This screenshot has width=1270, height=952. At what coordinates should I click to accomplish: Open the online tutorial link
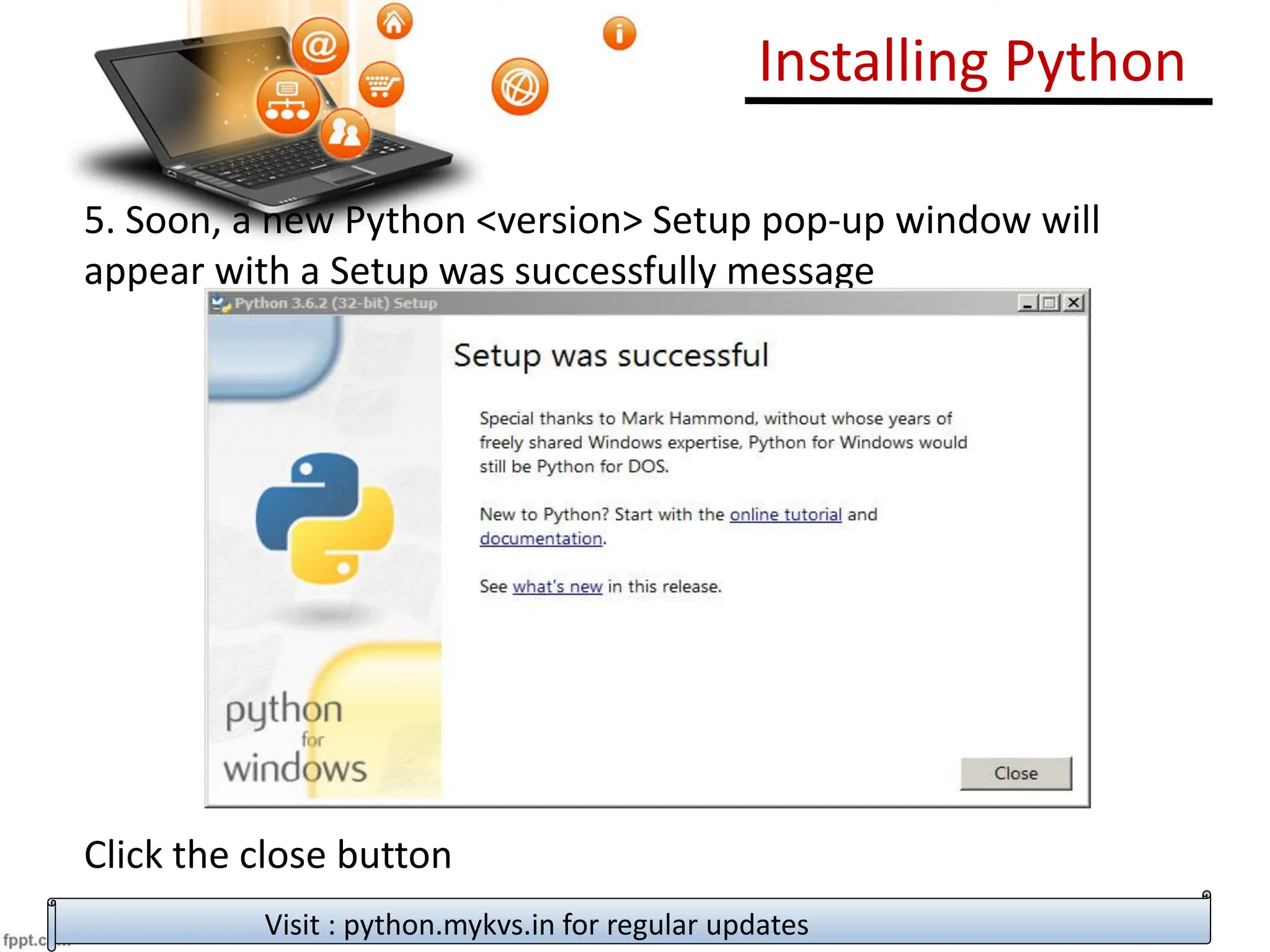click(785, 514)
